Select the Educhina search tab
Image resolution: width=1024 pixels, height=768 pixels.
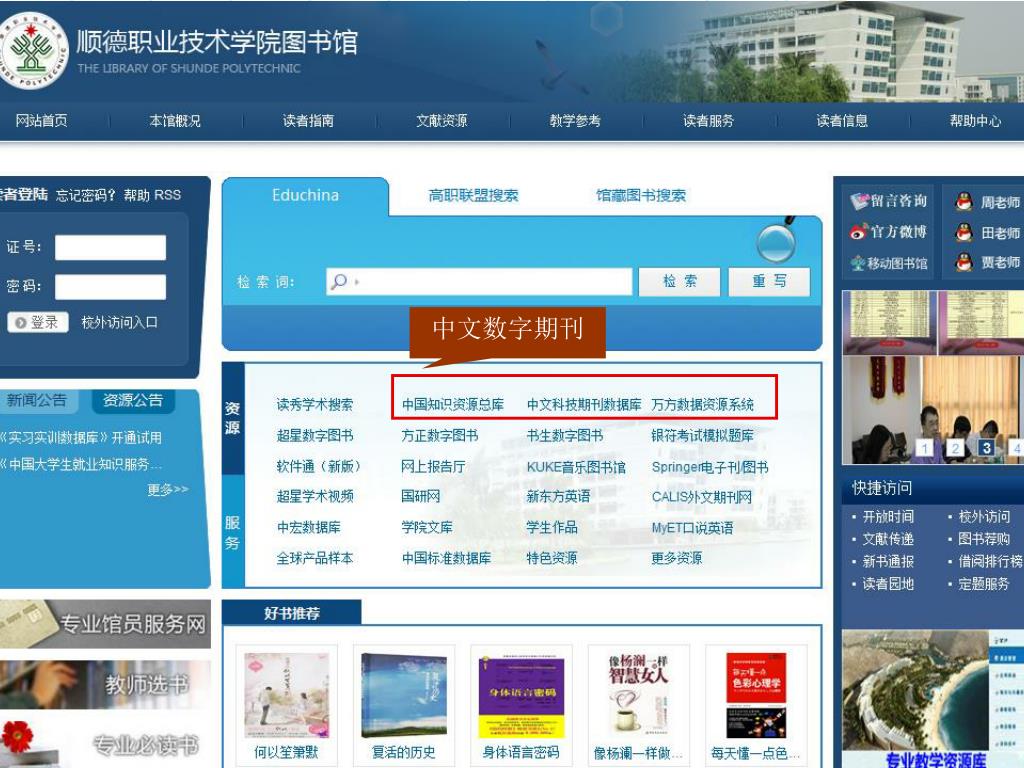click(306, 195)
